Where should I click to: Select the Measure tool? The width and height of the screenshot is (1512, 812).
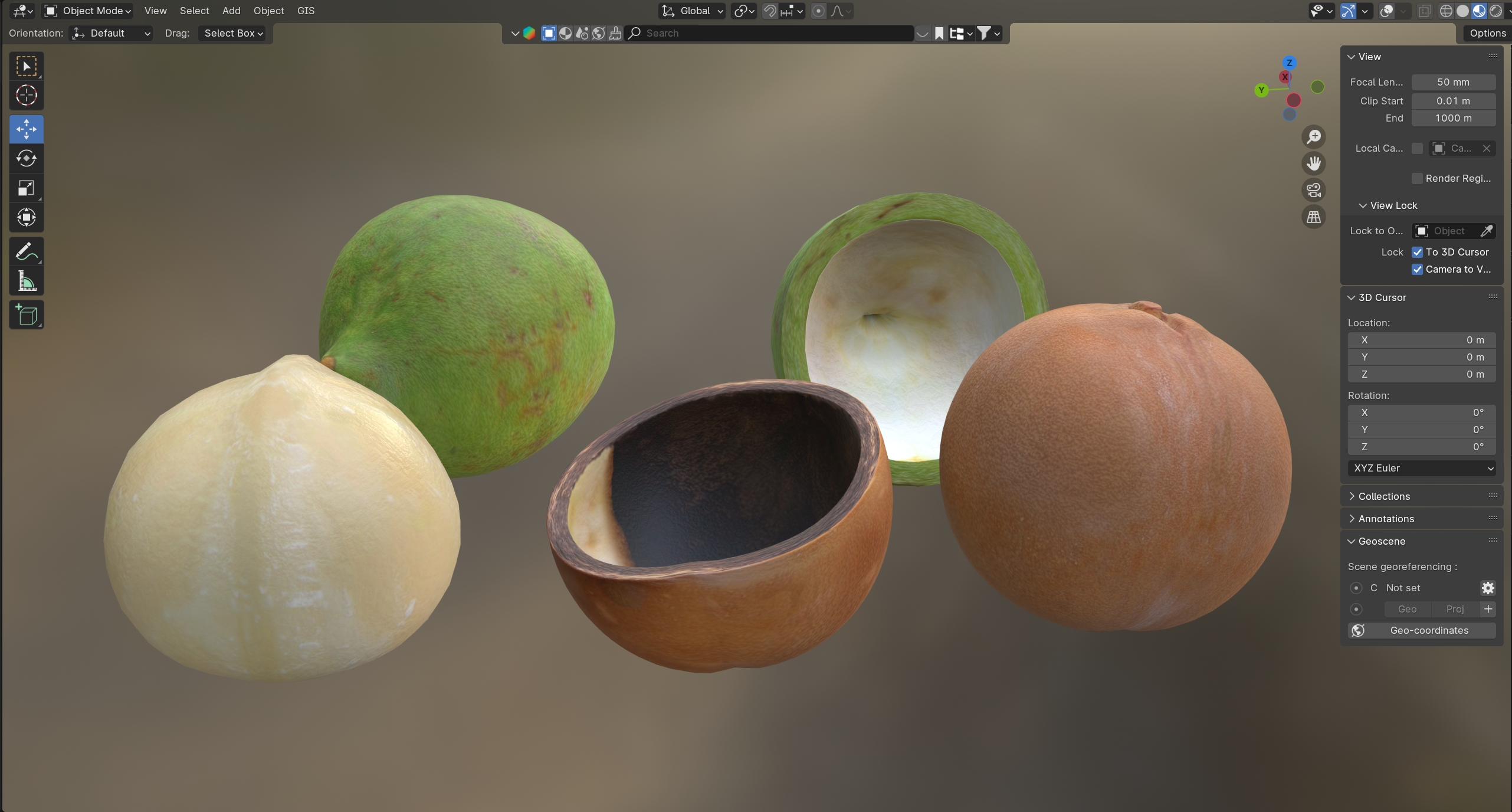pyautogui.click(x=26, y=281)
